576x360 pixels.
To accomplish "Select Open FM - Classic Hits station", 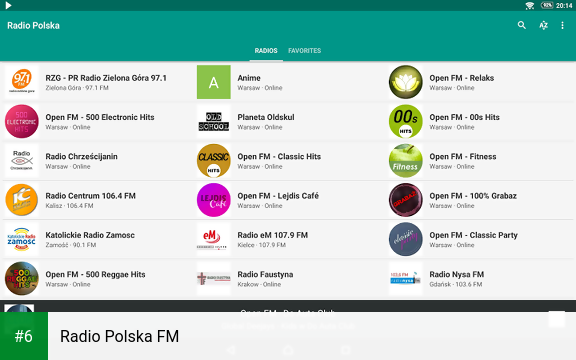I will pos(279,156).
